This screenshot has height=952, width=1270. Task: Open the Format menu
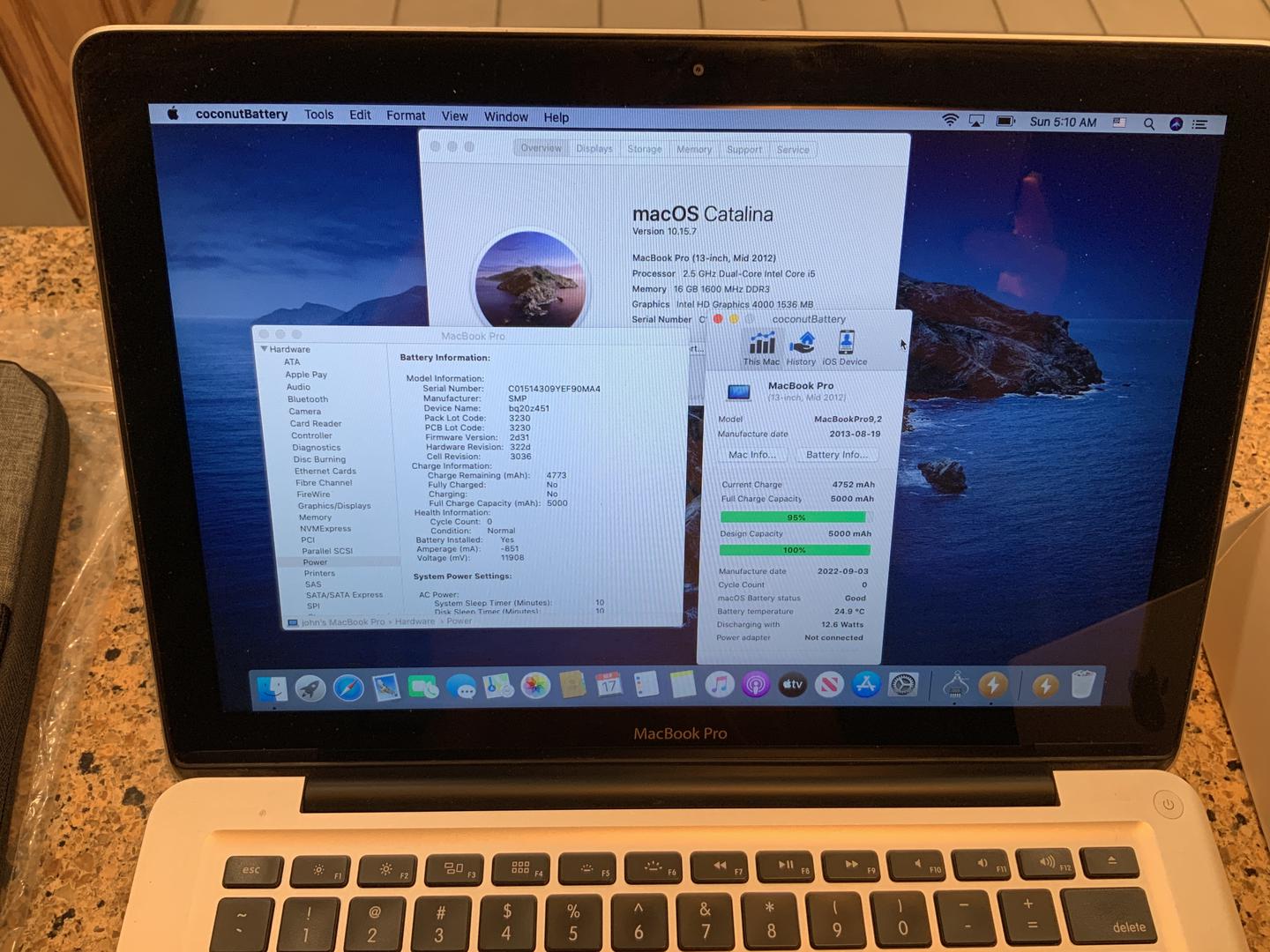point(406,115)
